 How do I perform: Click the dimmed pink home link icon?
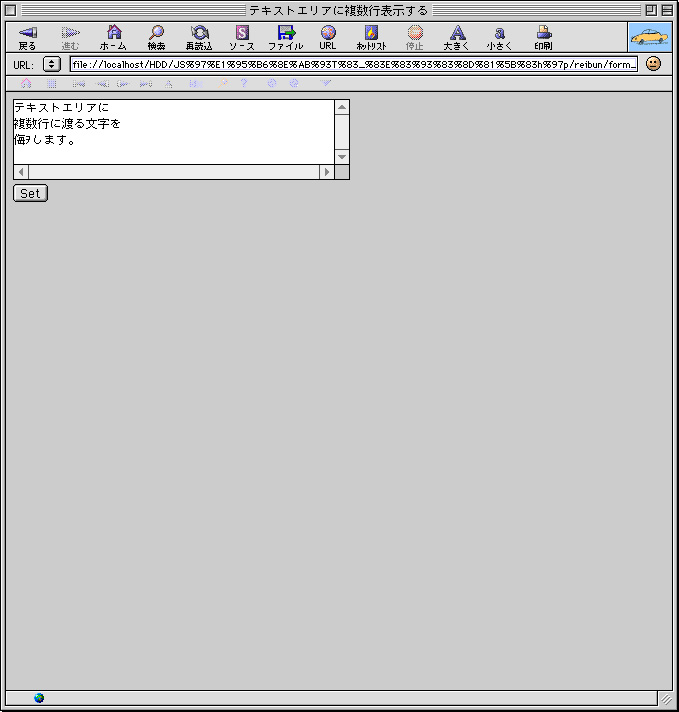[x=26, y=84]
